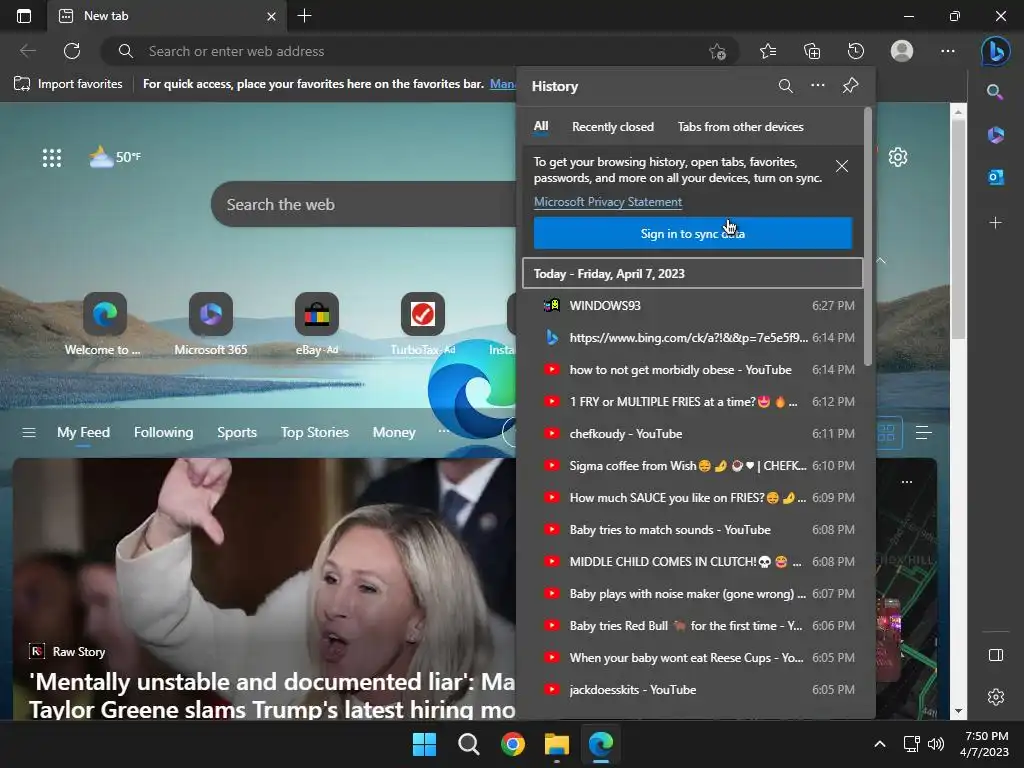Open File Explorer from taskbar
Image resolution: width=1024 pixels, height=768 pixels.
click(557, 744)
